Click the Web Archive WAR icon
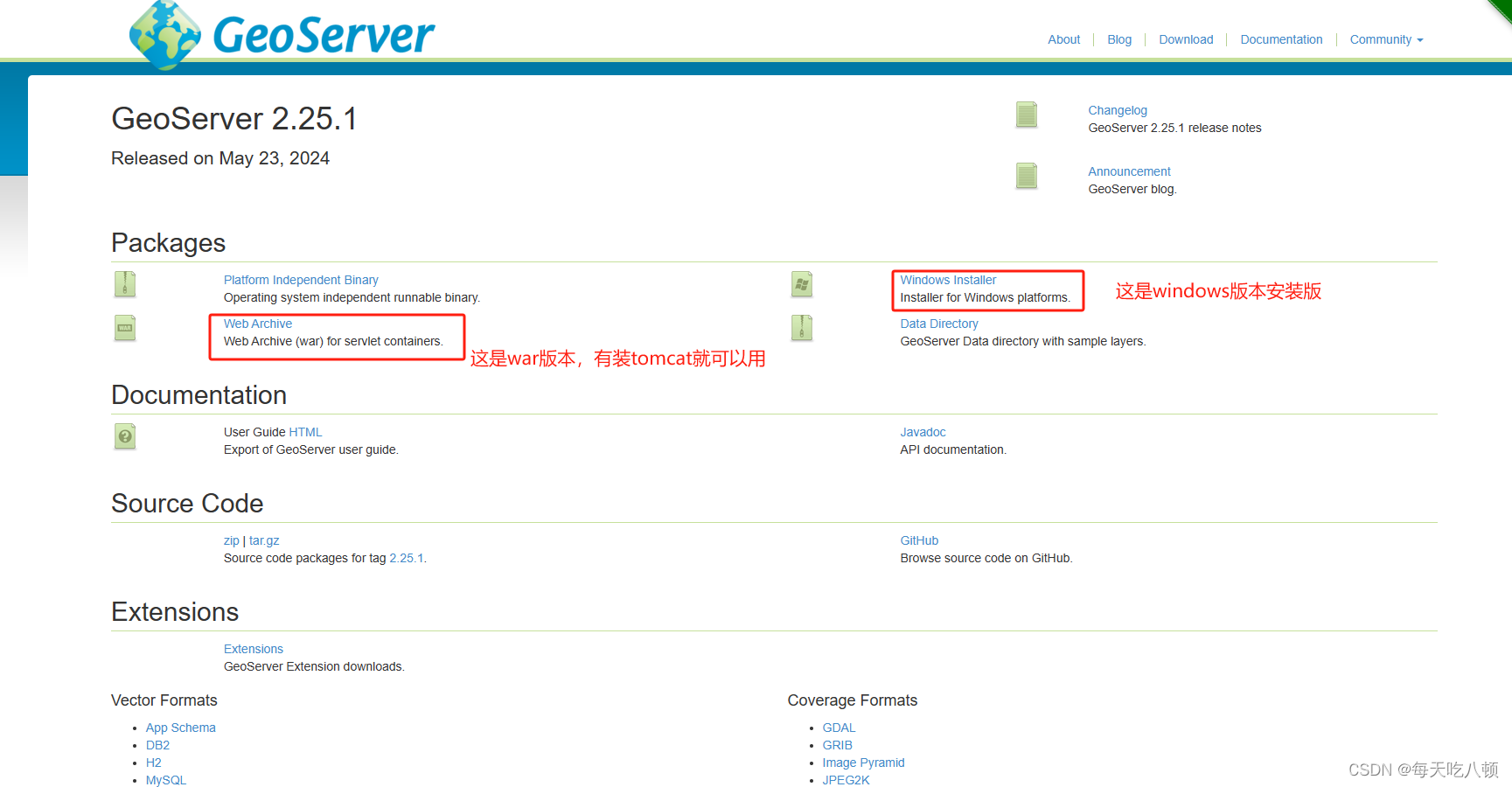Image resolution: width=1512 pixels, height=787 pixels. click(x=125, y=328)
